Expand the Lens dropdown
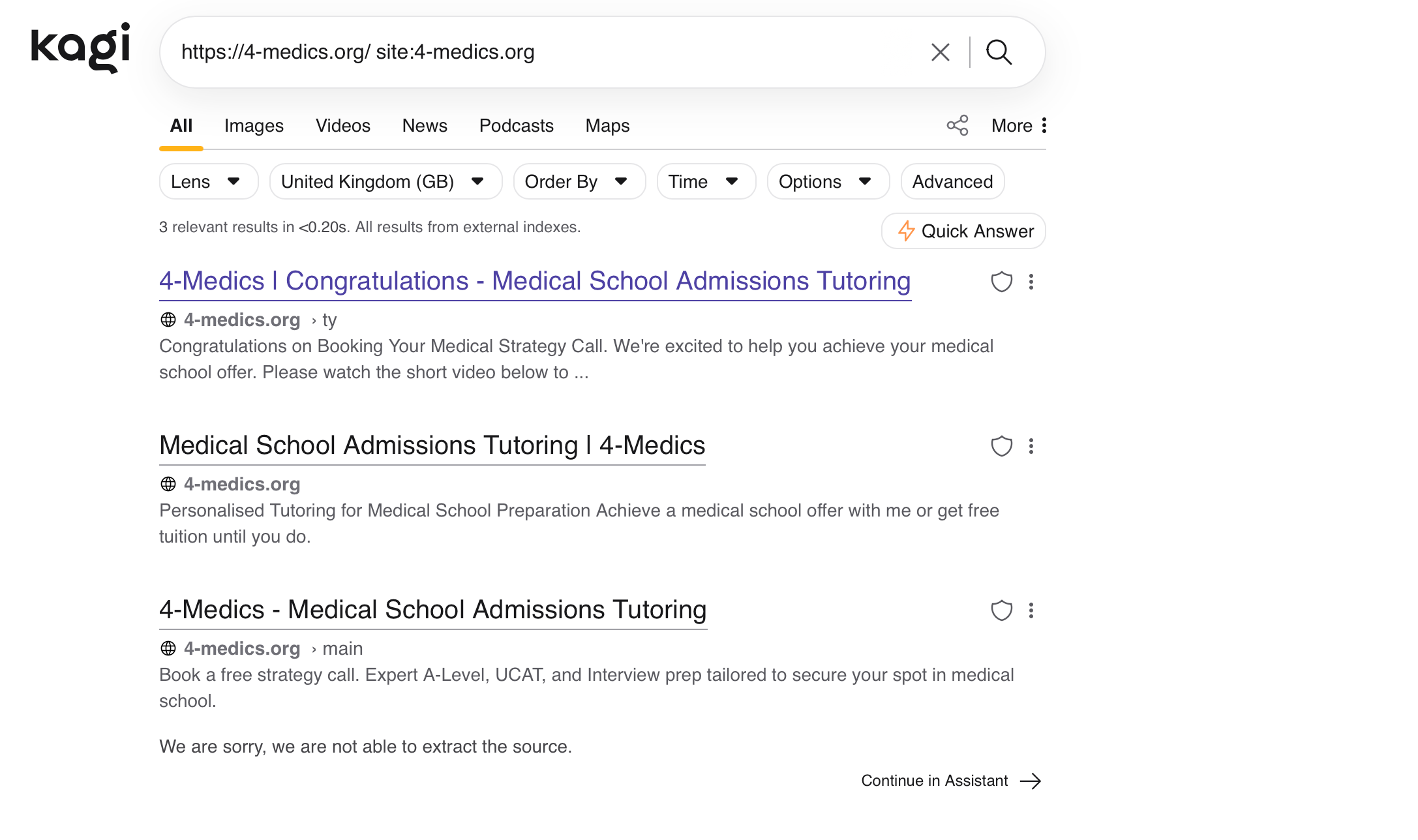The image size is (1418, 840). [209, 181]
